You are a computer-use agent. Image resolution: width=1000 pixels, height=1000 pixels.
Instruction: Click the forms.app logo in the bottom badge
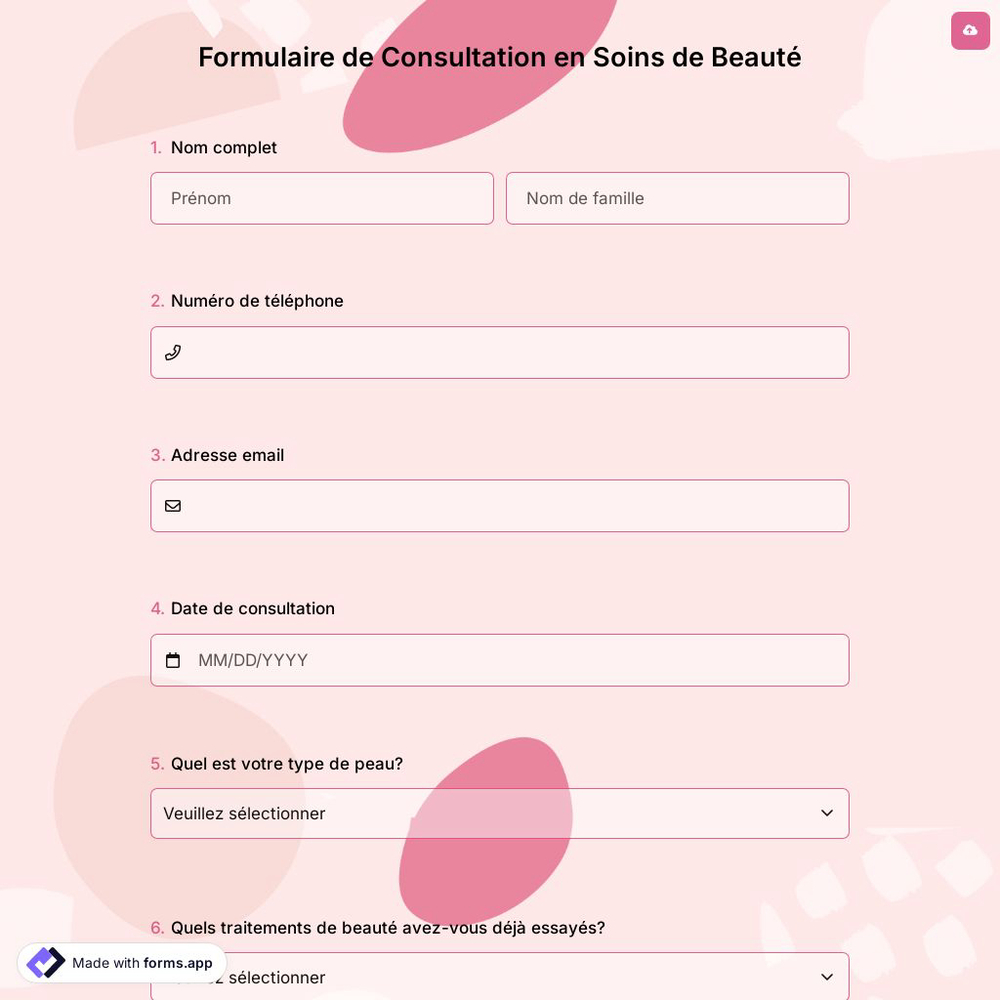click(46, 963)
